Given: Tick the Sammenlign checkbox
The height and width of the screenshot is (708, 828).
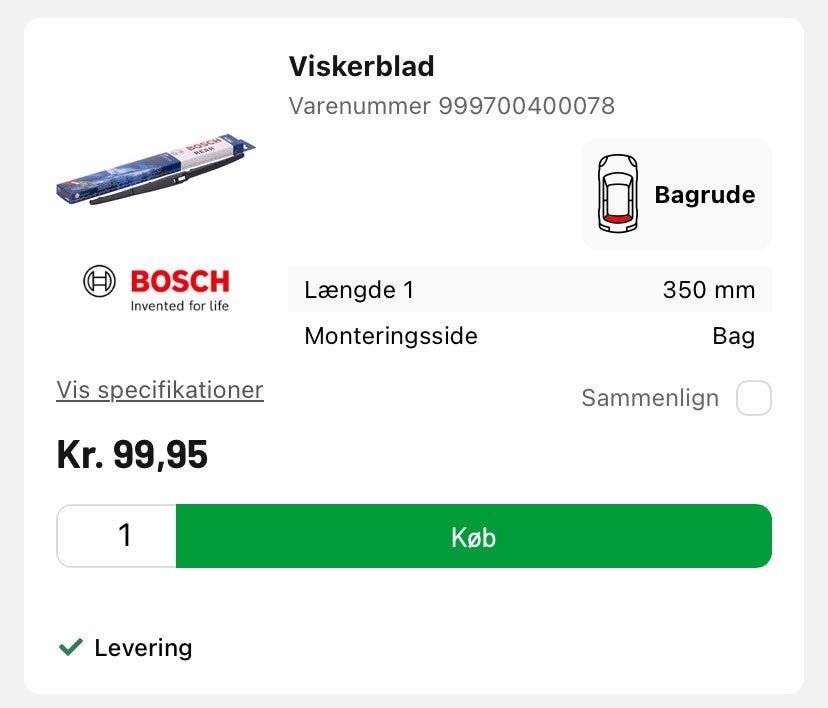Looking at the screenshot, I should click(x=753, y=398).
